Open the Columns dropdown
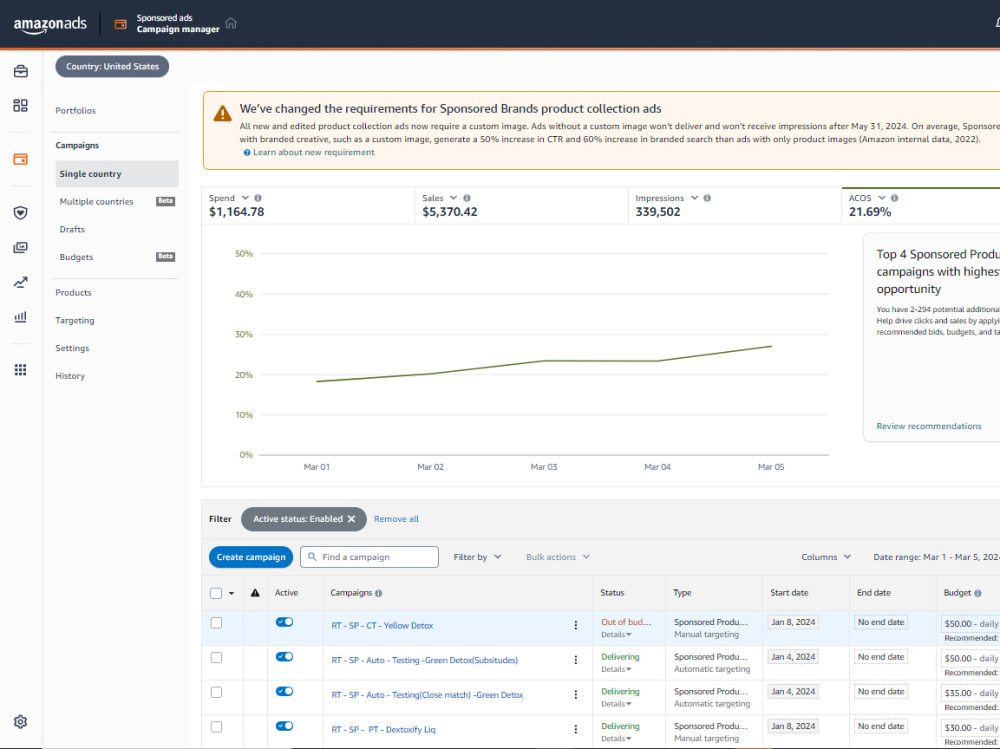1000x749 pixels. click(826, 557)
